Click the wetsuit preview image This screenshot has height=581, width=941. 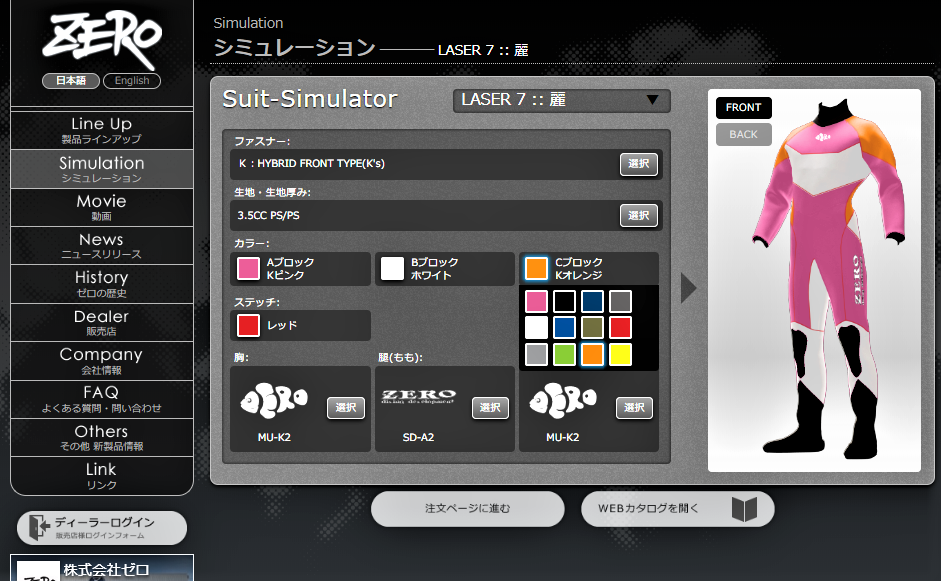pyautogui.click(x=828, y=280)
